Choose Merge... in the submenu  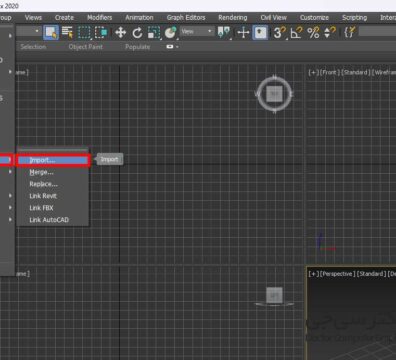click(x=53, y=172)
